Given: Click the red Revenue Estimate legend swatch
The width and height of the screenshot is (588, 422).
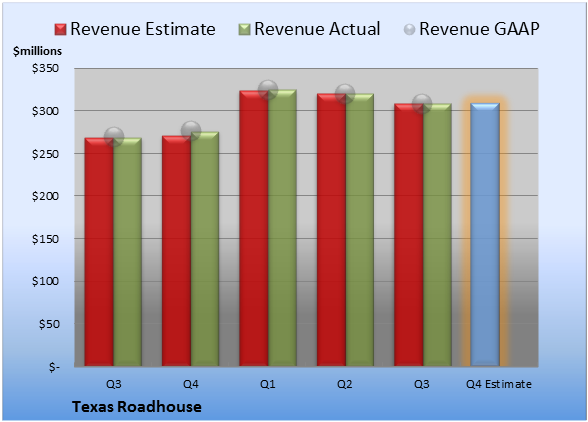Looking at the screenshot, I should [x=60, y=30].
